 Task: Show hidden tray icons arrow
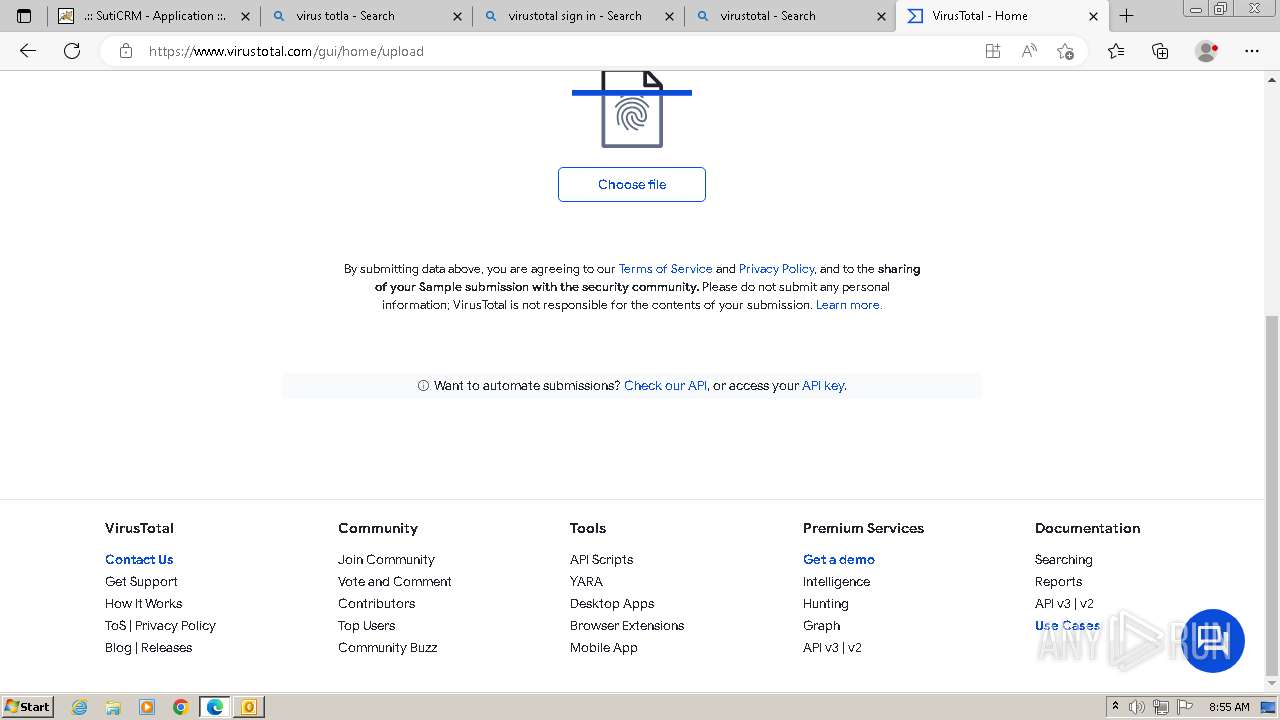1116,707
